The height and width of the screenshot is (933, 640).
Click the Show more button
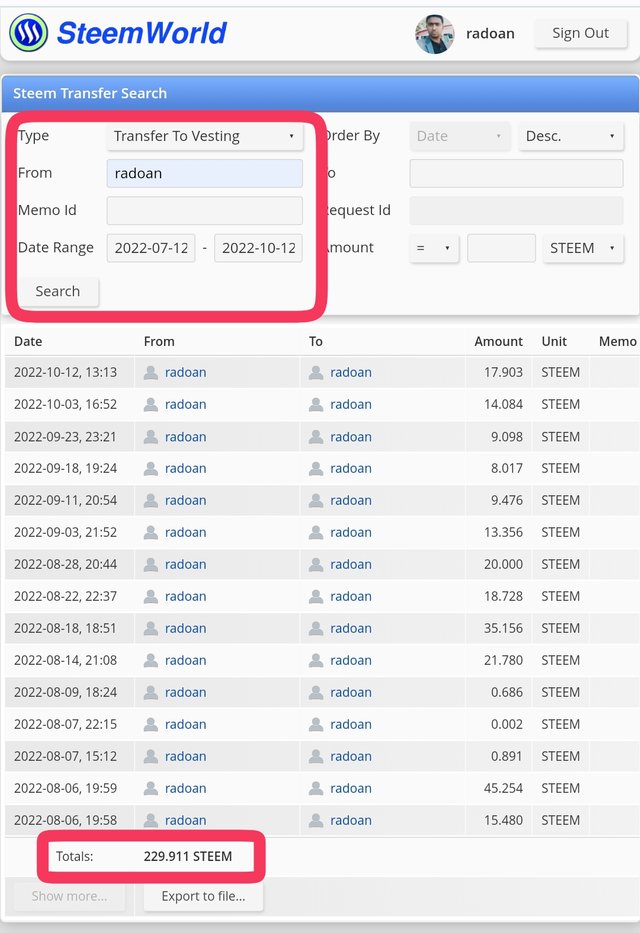point(70,896)
